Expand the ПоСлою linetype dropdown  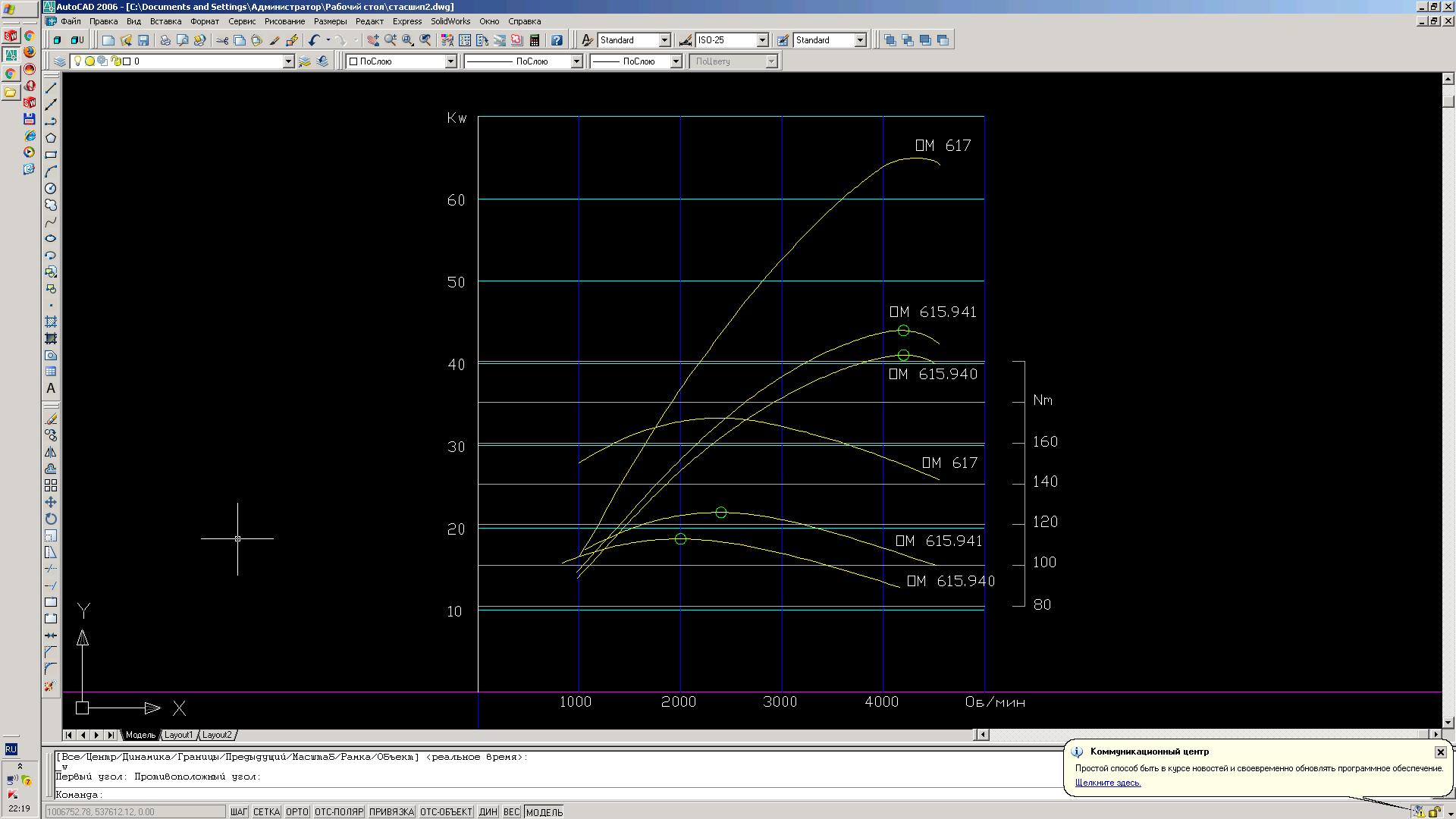(576, 61)
